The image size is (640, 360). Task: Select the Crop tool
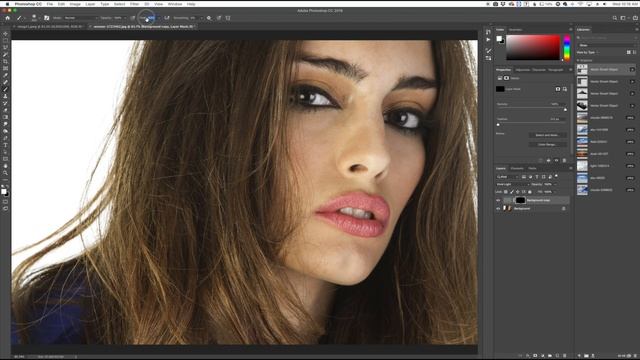tap(5, 62)
